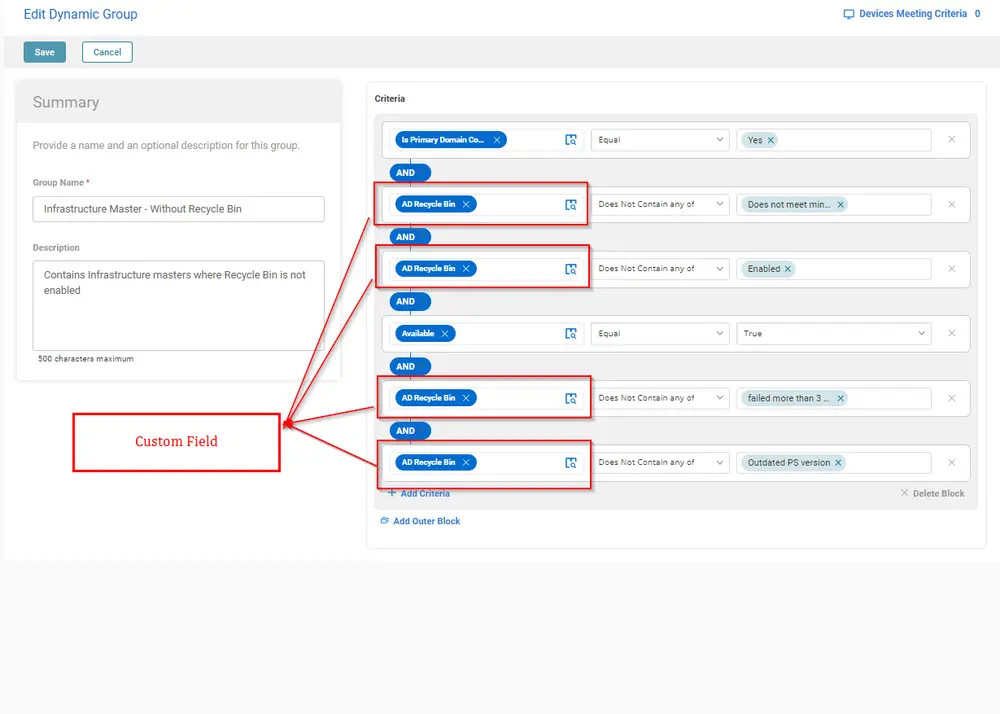Viewport: 1000px width, 714px height.
Task: Remove AD Recycle Bin chip in 'Does not meet min' row
Action: 466,204
